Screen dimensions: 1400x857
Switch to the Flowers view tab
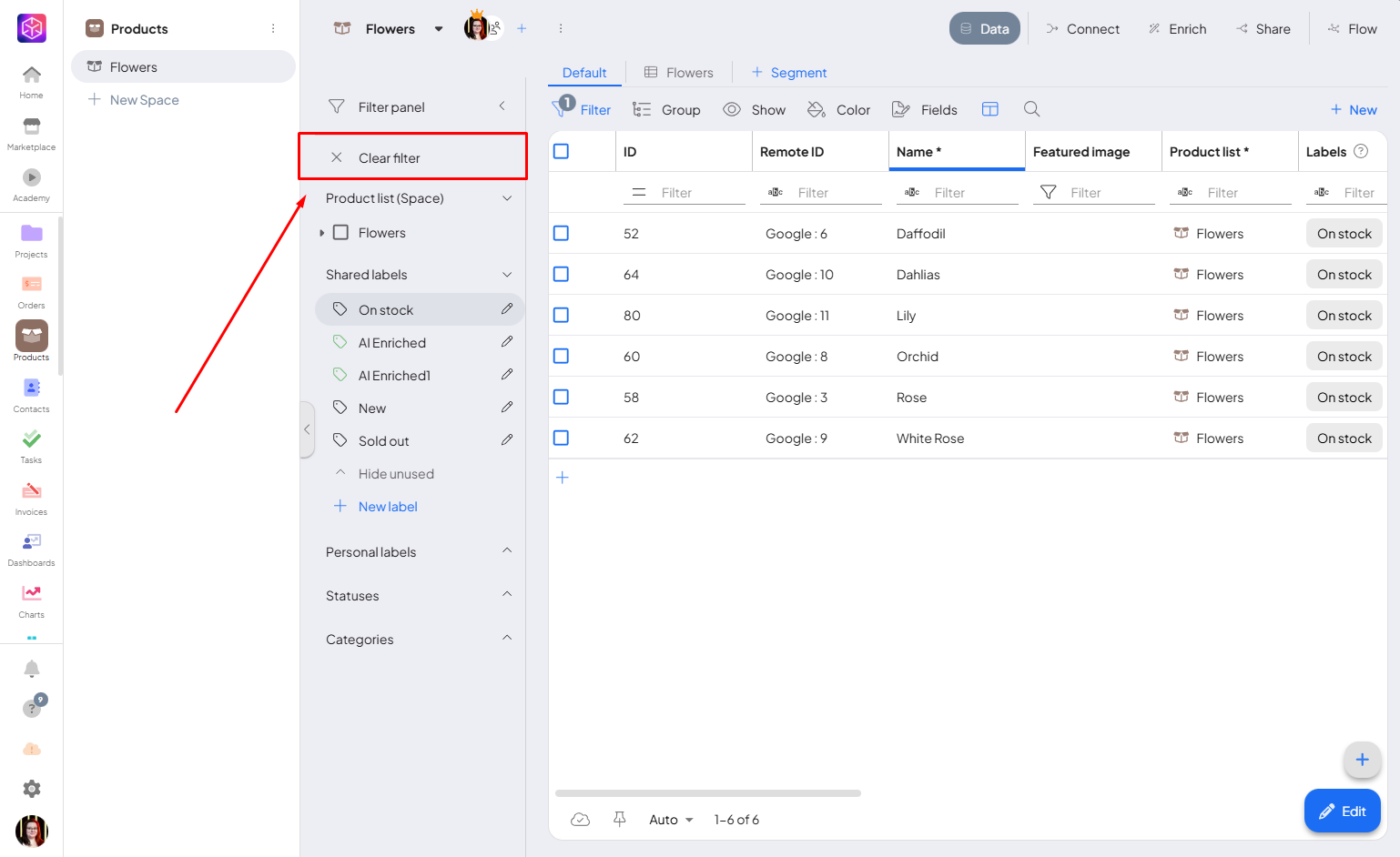pos(679,73)
